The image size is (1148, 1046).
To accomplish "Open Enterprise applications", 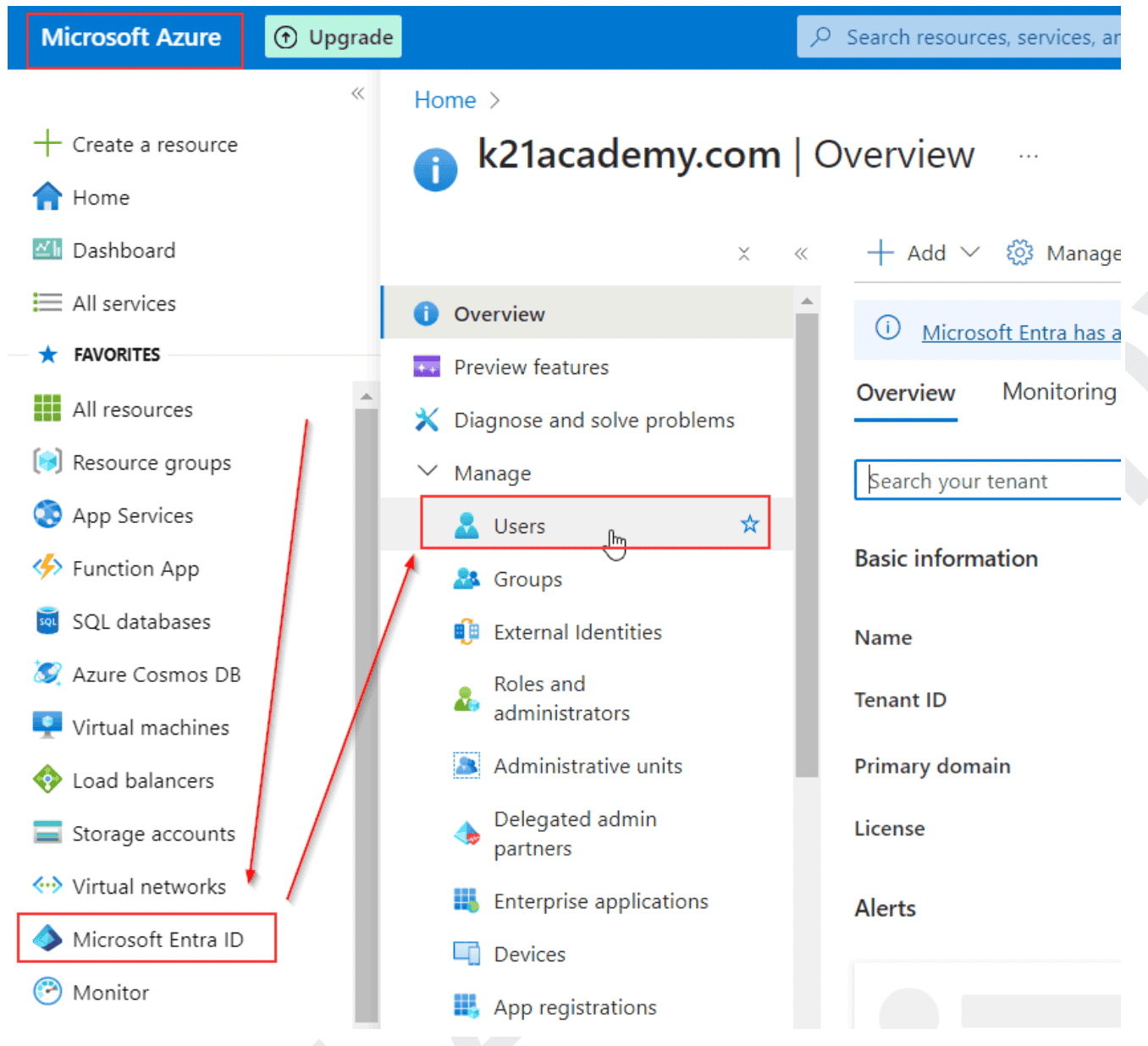I will pyautogui.click(x=601, y=900).
